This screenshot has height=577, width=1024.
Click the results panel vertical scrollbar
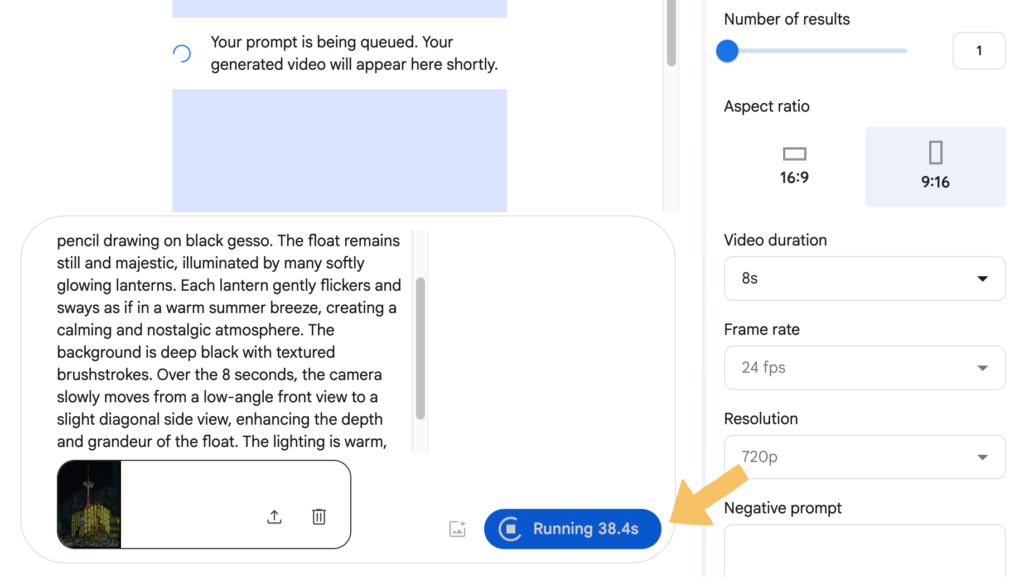[x=671, y=33]
